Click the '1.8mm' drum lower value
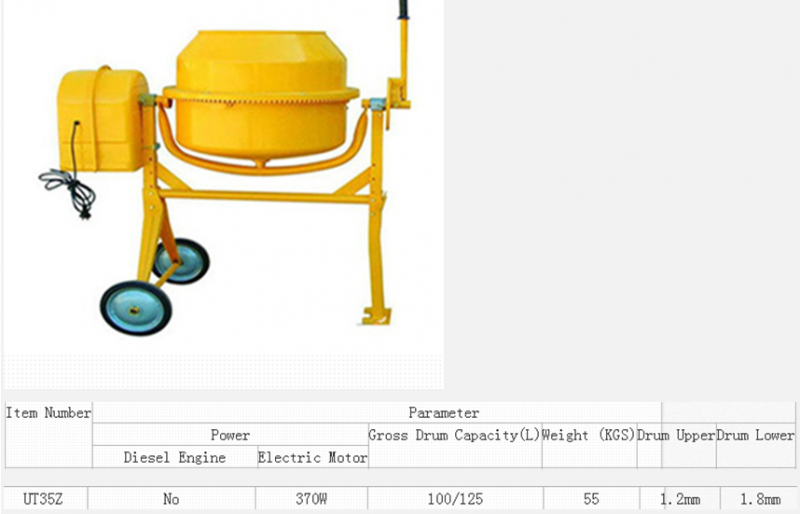Viewport: 800px width, 514px height. click(x=759, y=498)
